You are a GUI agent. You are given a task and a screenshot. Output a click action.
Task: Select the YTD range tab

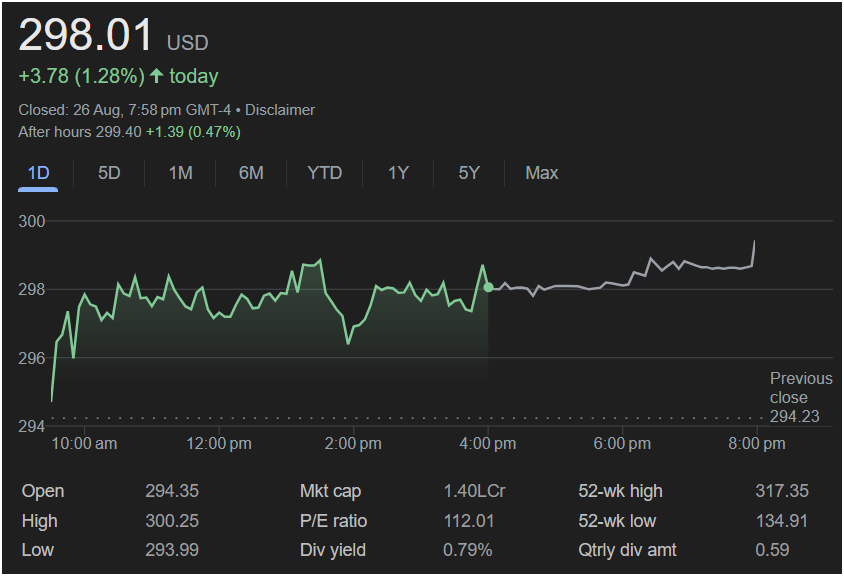point(324,173)
